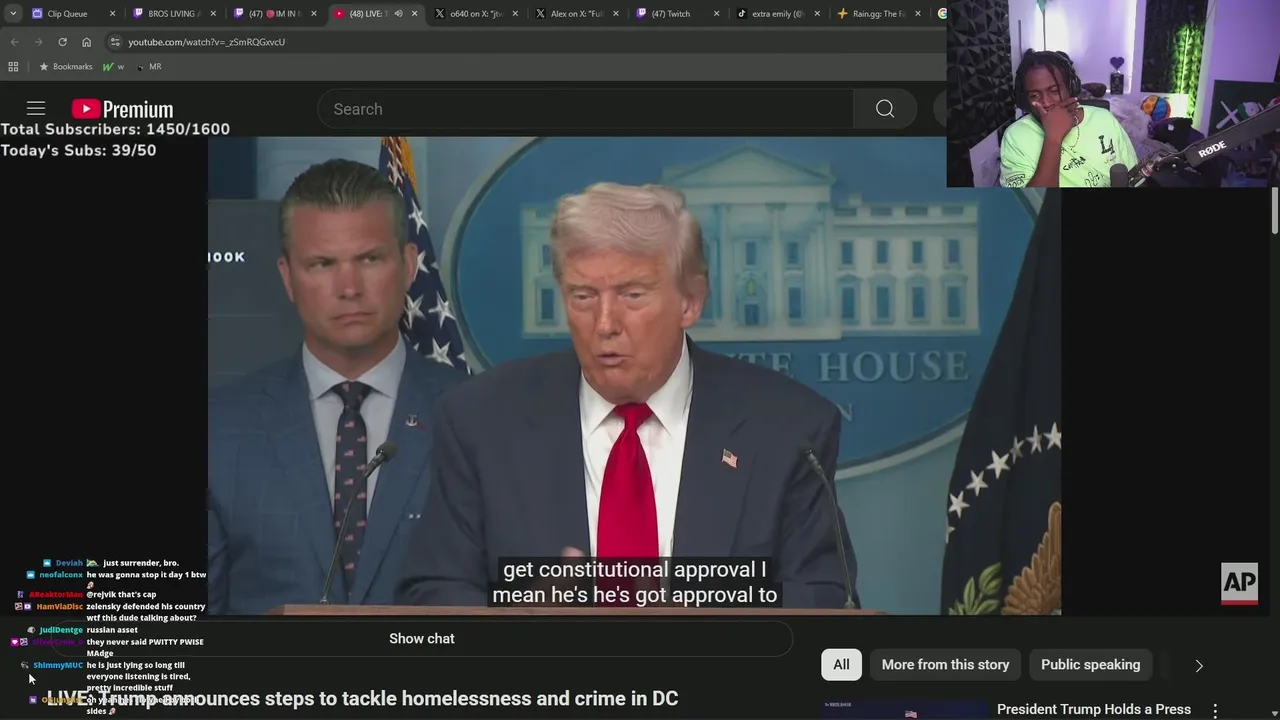The image size is (1280, 720).
Task: Open the three-dot menu of recommended video
Action: 1215,711
